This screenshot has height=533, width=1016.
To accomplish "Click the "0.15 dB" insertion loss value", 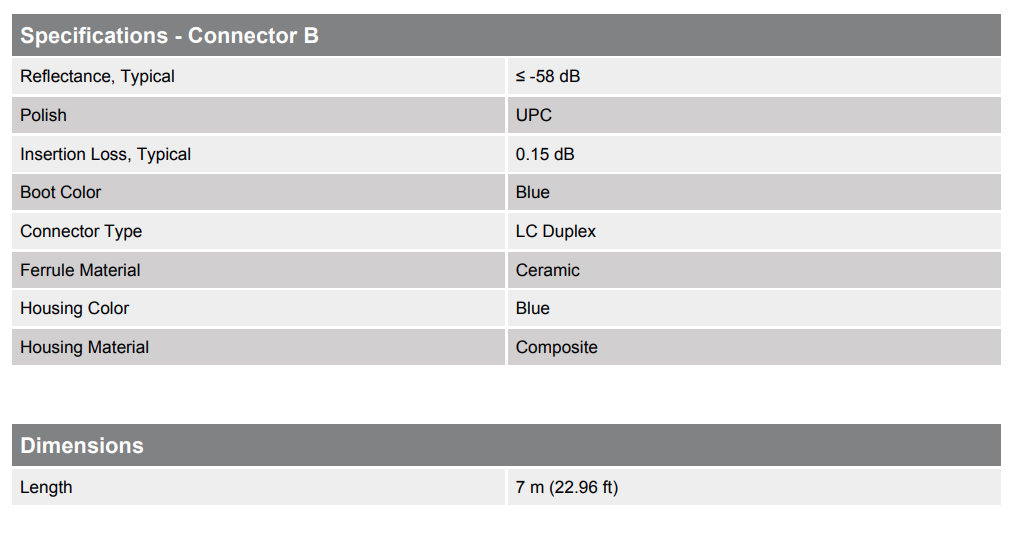I will pyautogui.click(x=545, y=154).
